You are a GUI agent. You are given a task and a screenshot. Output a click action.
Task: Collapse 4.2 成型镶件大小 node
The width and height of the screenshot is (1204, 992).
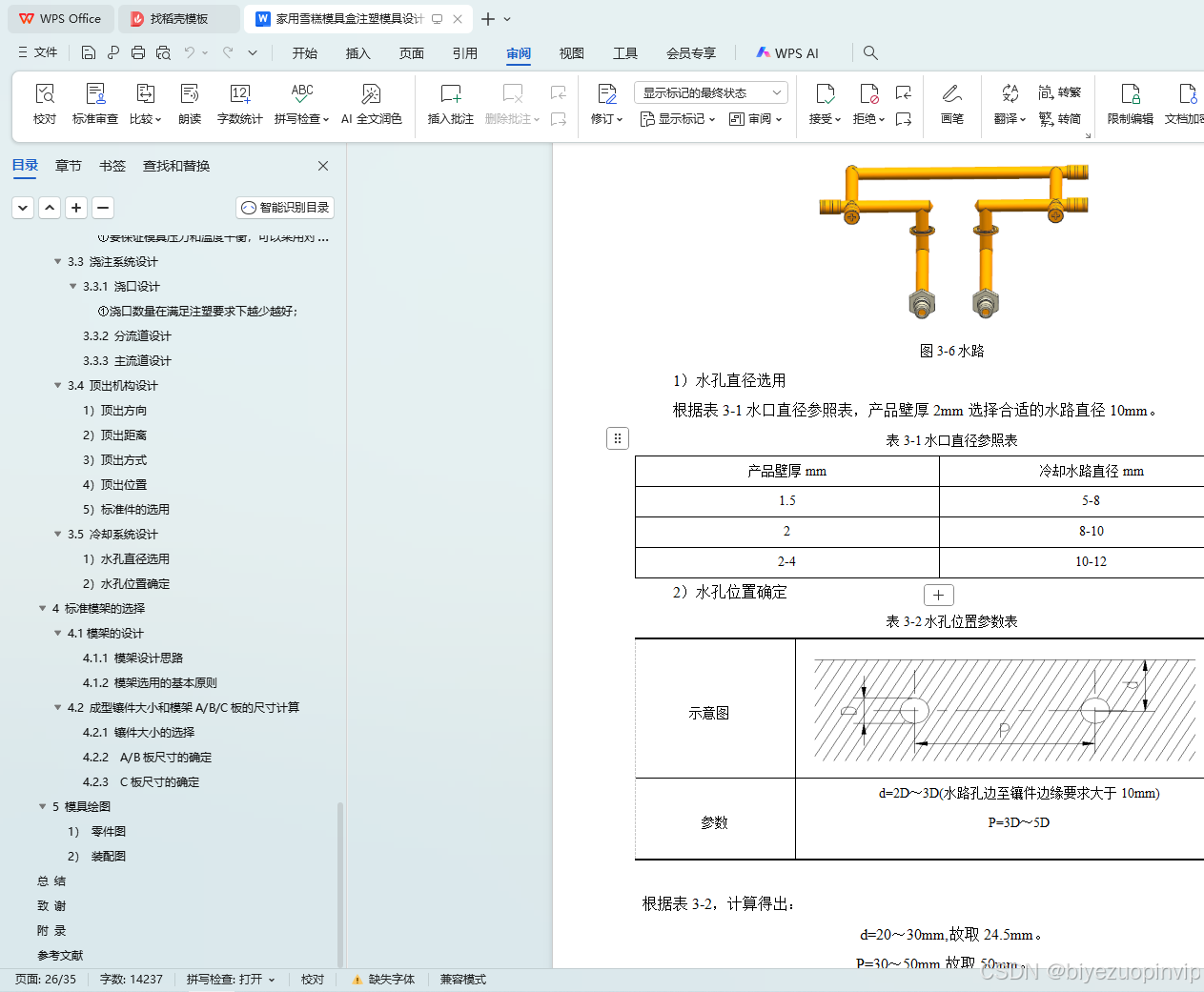point(58,707)
